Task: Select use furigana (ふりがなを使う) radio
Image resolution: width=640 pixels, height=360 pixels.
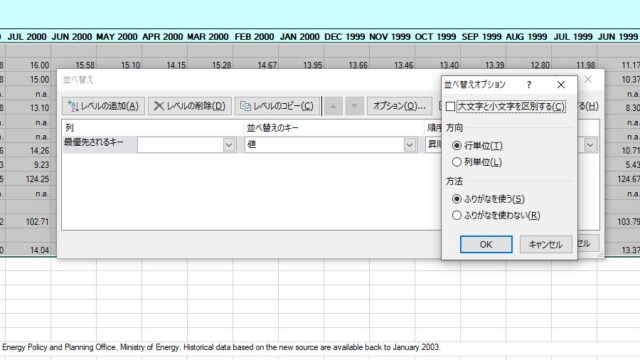Action: click(x=457, y=199)
